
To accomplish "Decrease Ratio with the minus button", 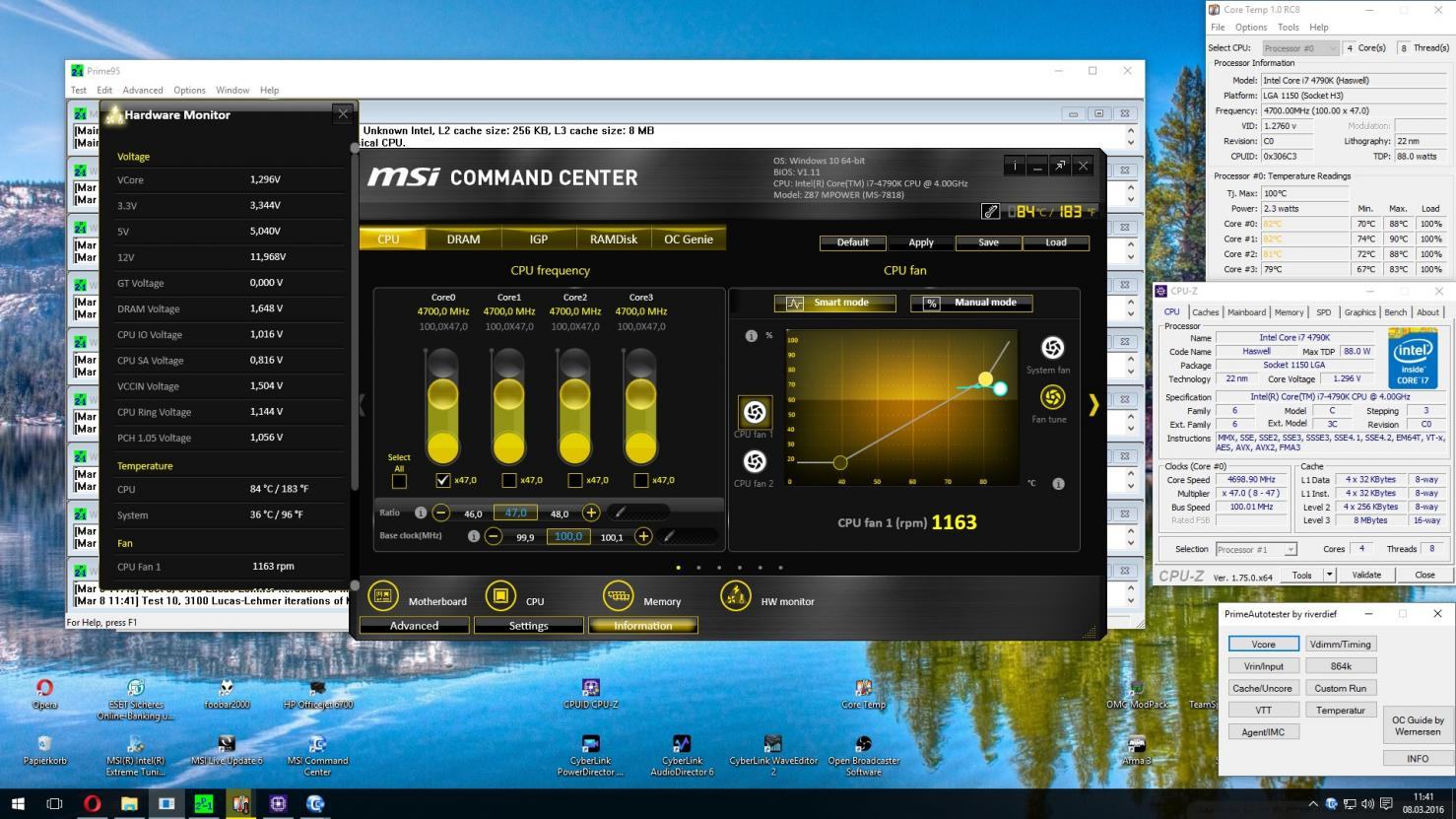I will coord(441,512).
